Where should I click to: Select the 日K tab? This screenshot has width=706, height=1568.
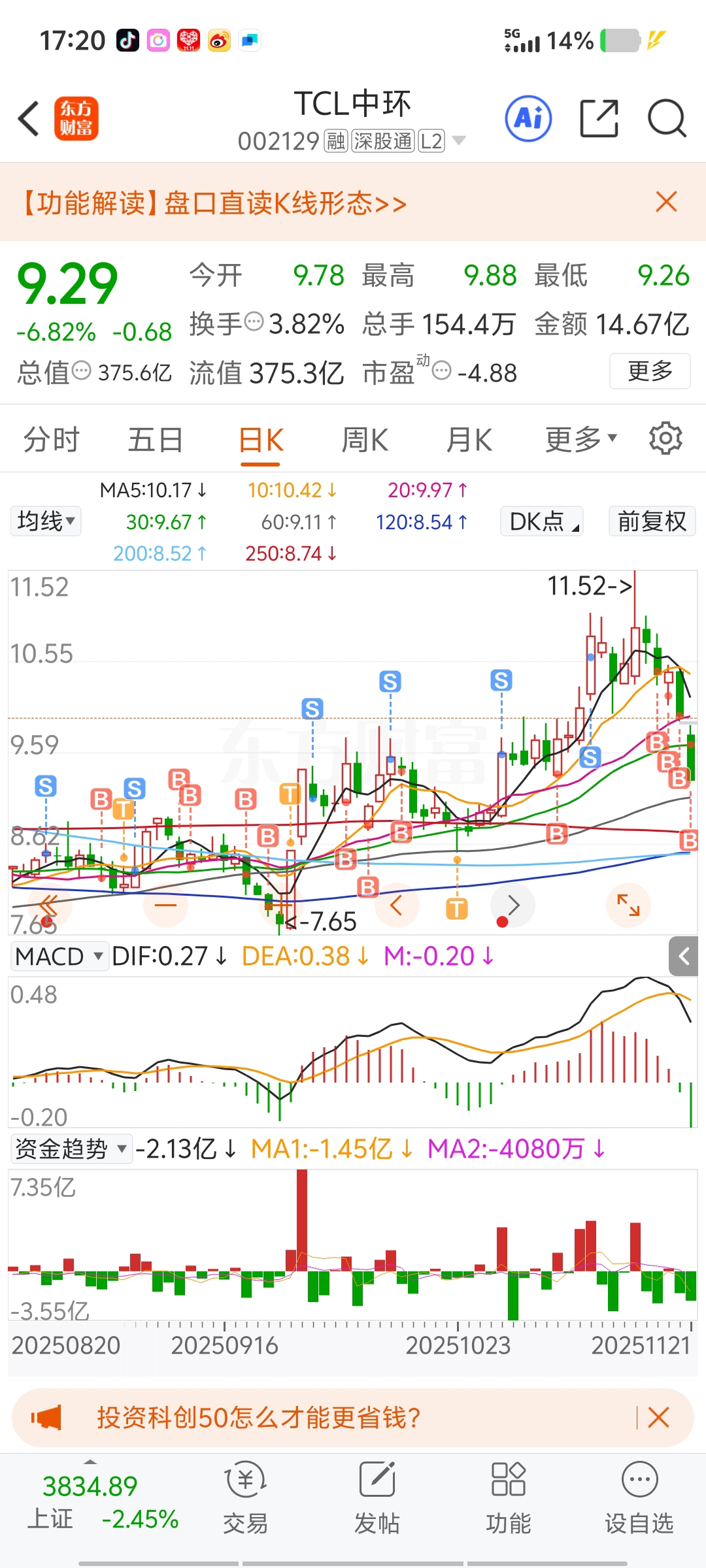[x=260, y=440]
